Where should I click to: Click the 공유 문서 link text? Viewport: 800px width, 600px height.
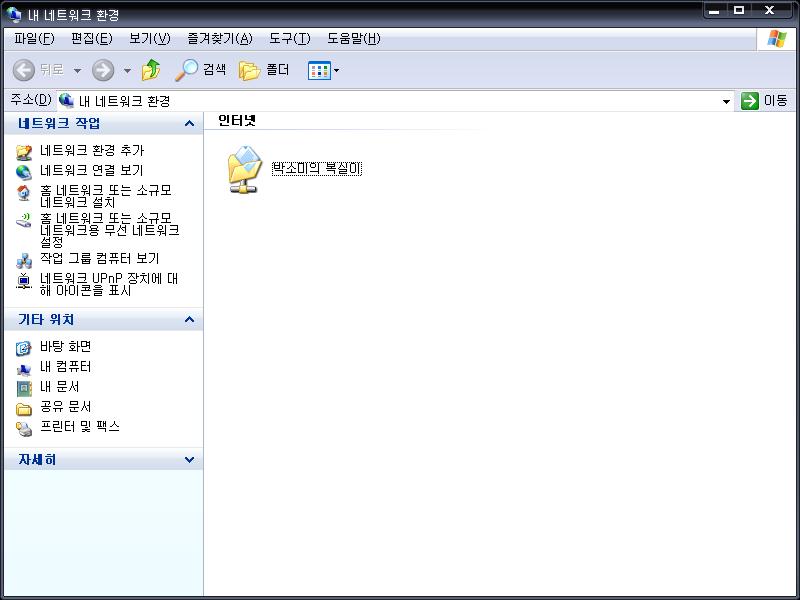click(65, 407)
